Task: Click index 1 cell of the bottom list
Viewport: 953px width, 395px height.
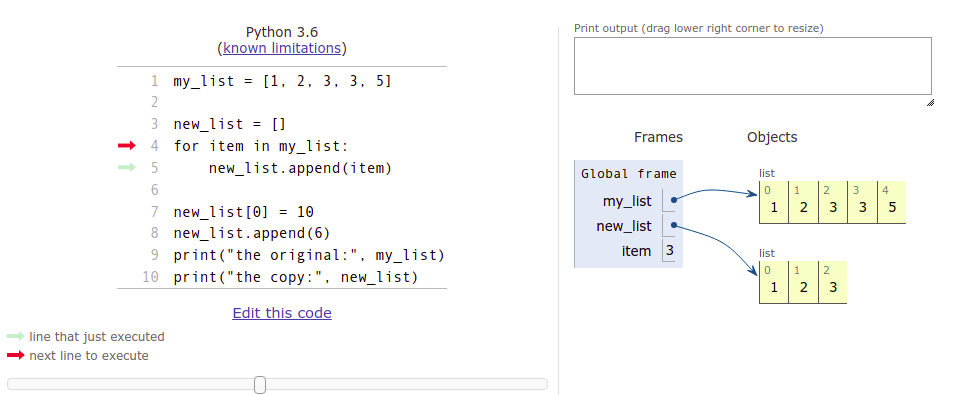Action: 803,282
